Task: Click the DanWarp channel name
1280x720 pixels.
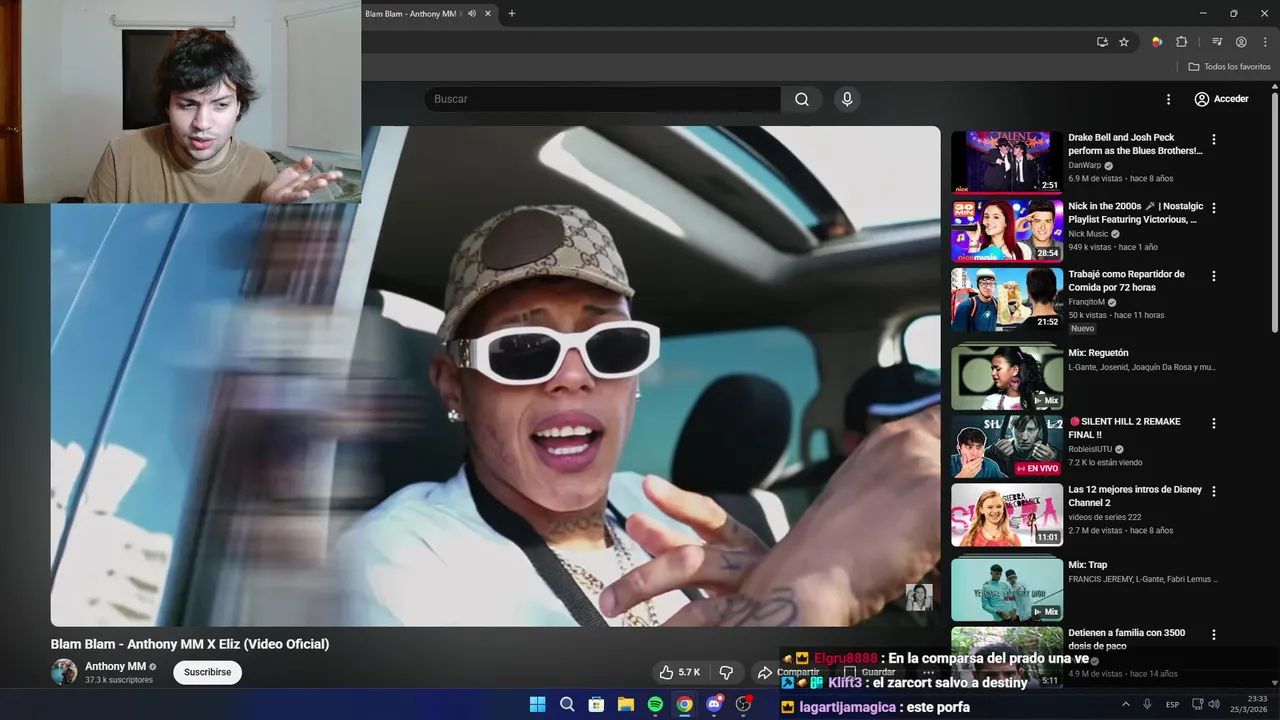Action: (1084, 165)
